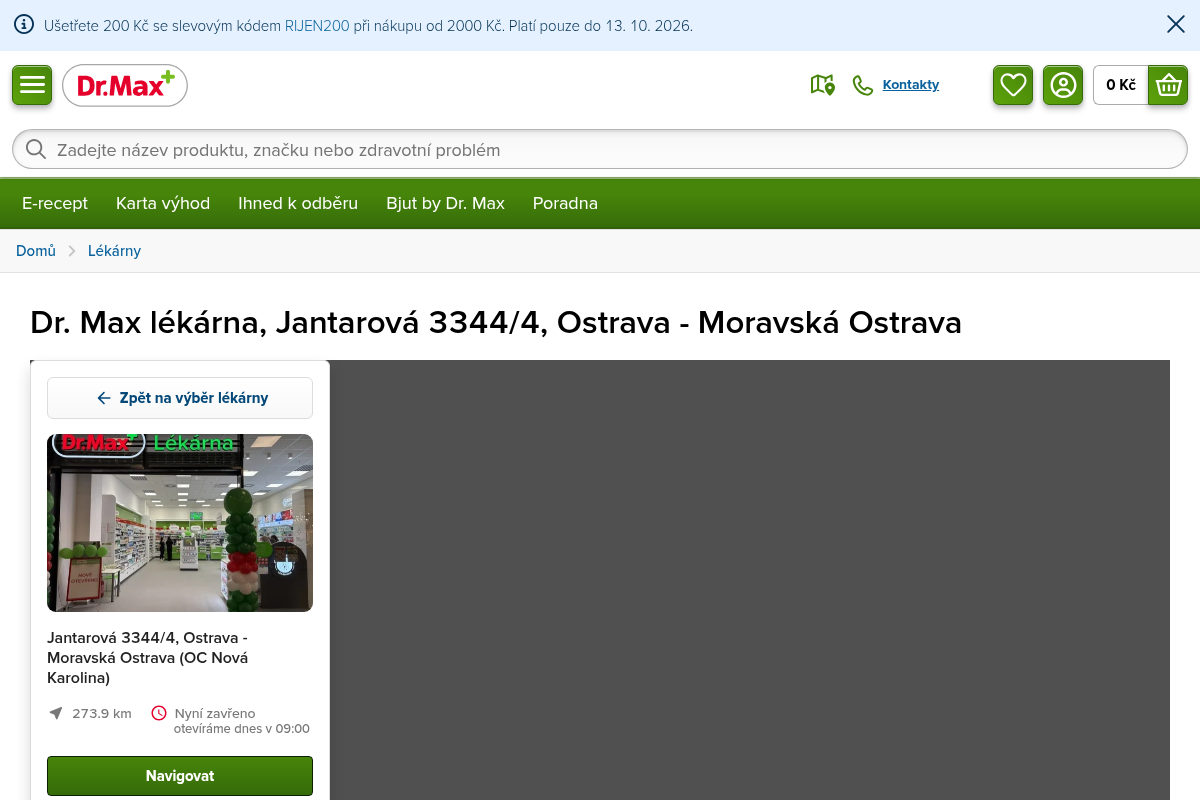Viewport: 1200px width, 800px height.
Task: Open the E-recept menu item
Action: point(55,203)
